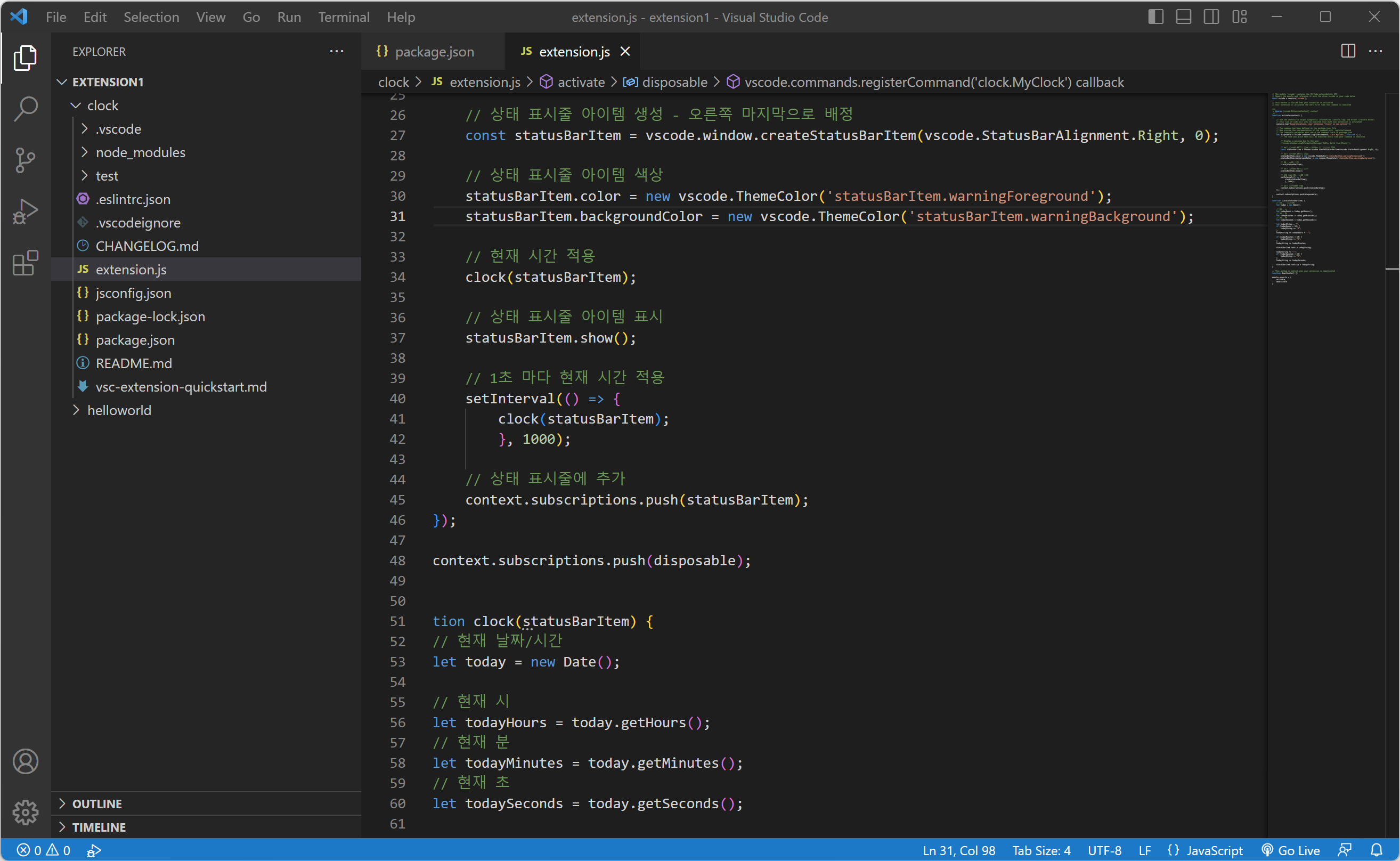Open the Source Control view

[x=25, y=160]
